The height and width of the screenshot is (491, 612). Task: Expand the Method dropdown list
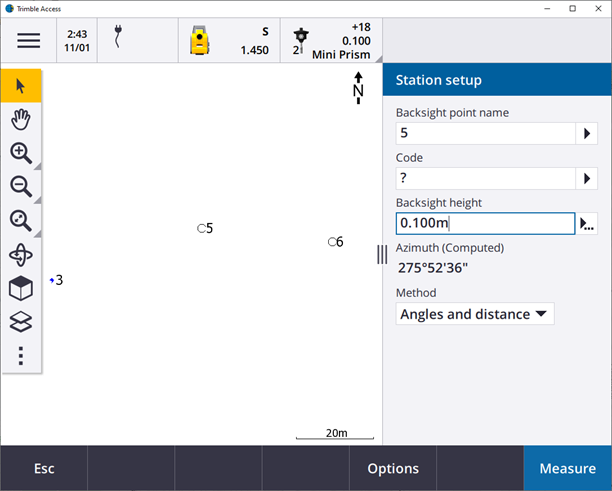[x=475, y=314]
